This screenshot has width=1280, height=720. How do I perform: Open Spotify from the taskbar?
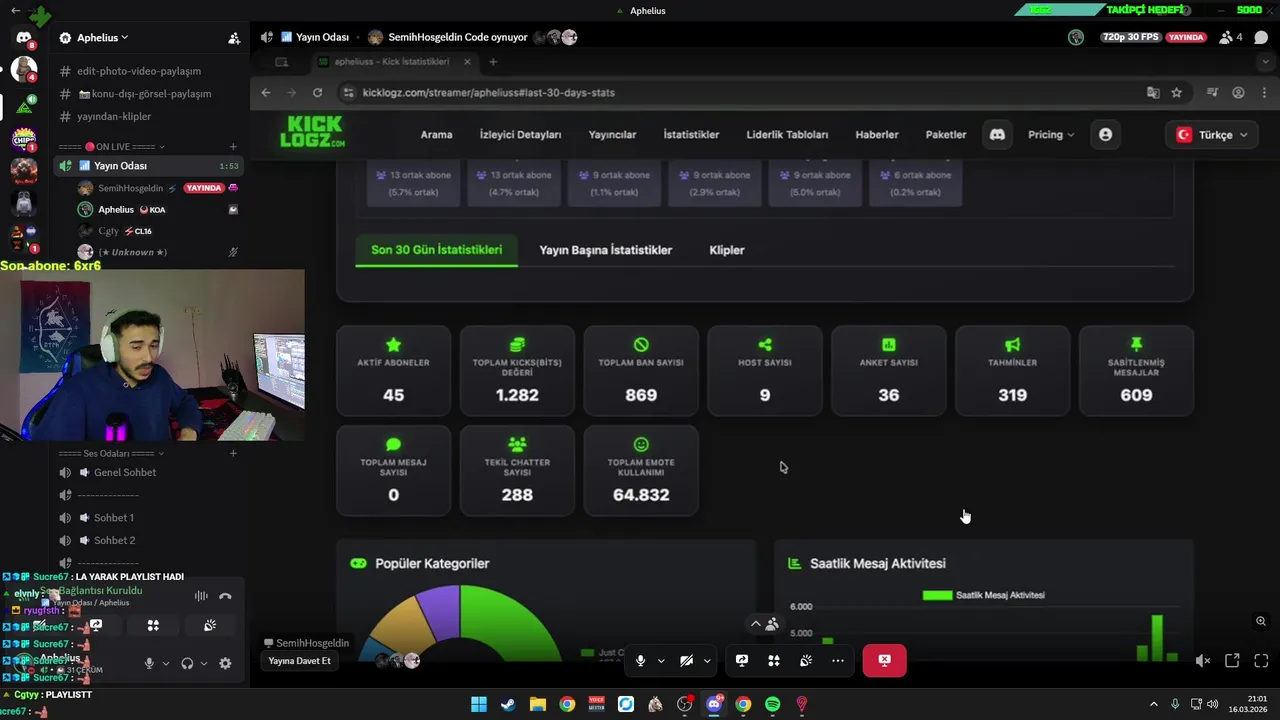772,704
